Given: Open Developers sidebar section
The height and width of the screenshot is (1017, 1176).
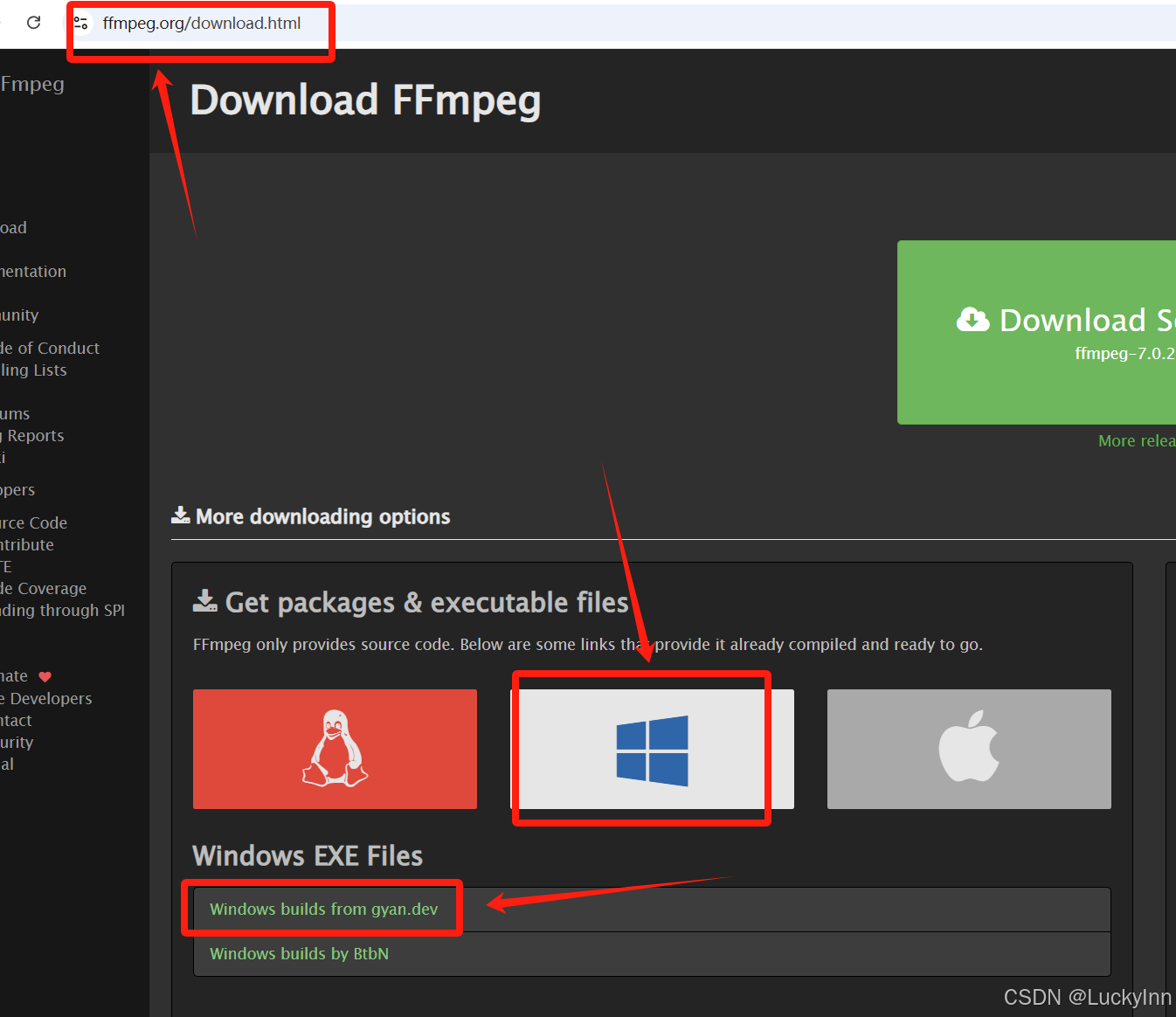Looking at the screenshot, I should [x=17, y=490].
